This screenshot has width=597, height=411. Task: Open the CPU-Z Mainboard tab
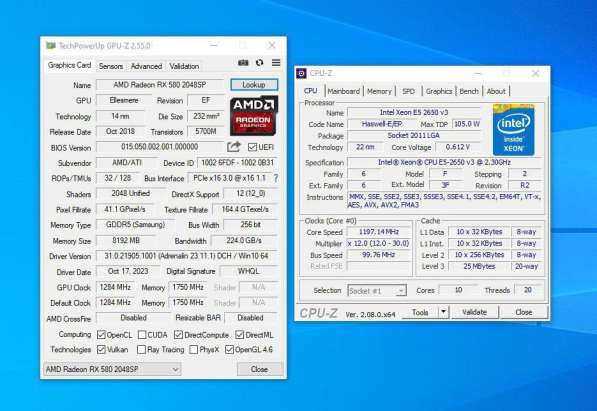[344, 91]
